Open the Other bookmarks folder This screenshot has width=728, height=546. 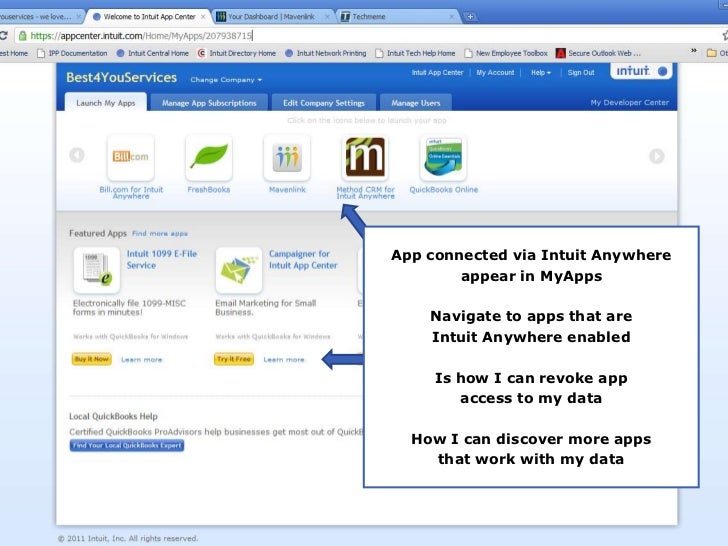(x=717, y=53)
